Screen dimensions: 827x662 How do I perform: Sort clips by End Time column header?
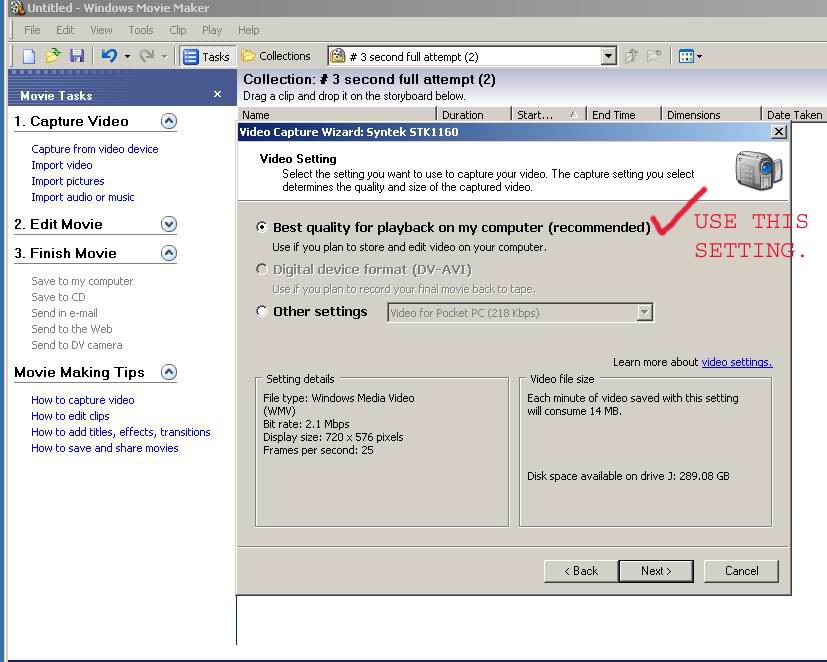tap(624, 114)
